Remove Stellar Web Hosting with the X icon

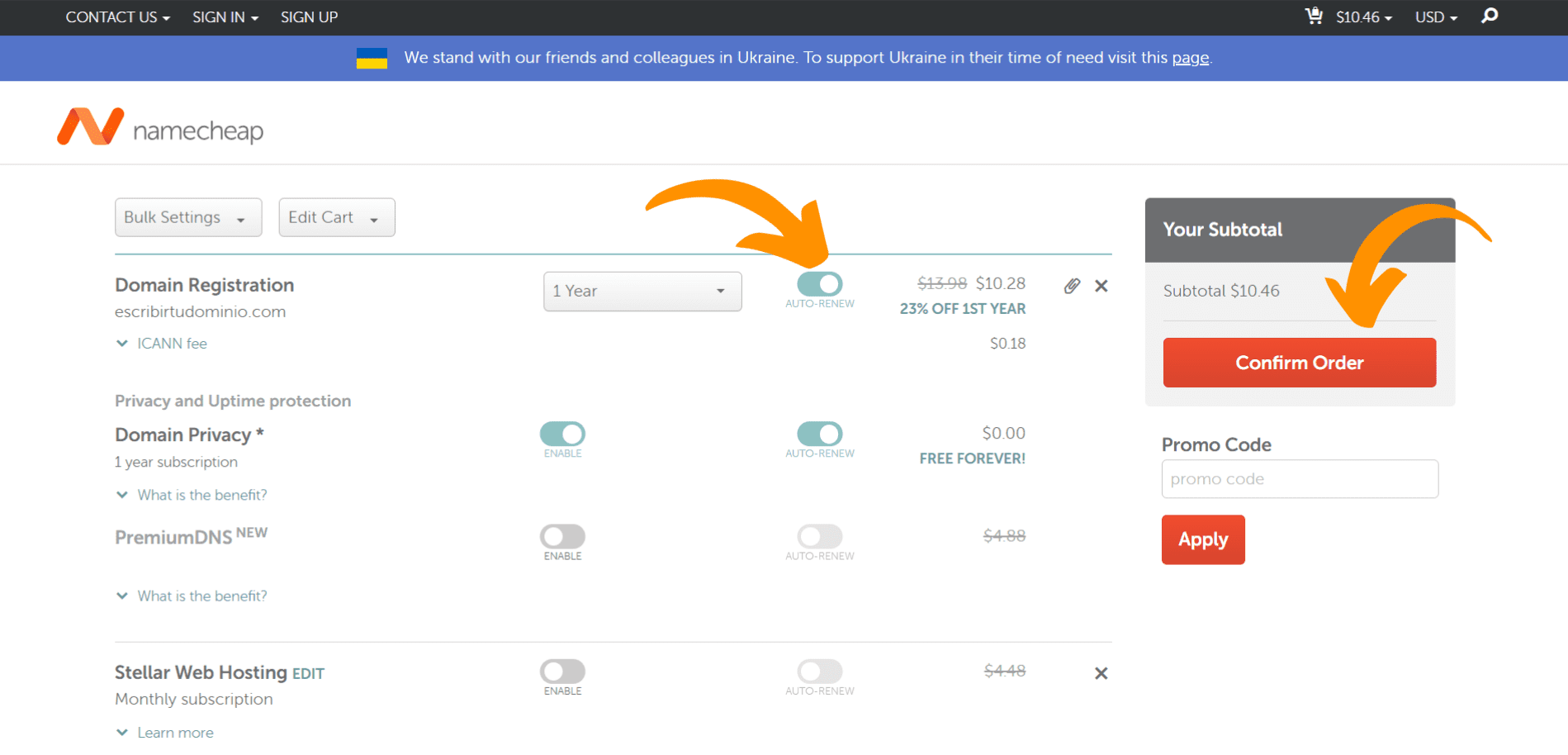point(1101,673)
